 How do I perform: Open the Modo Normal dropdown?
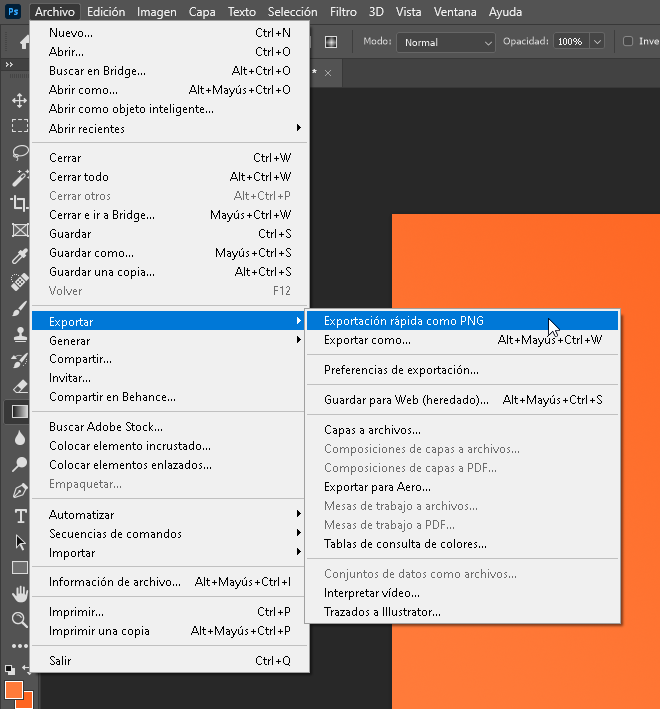pos(446,43)
